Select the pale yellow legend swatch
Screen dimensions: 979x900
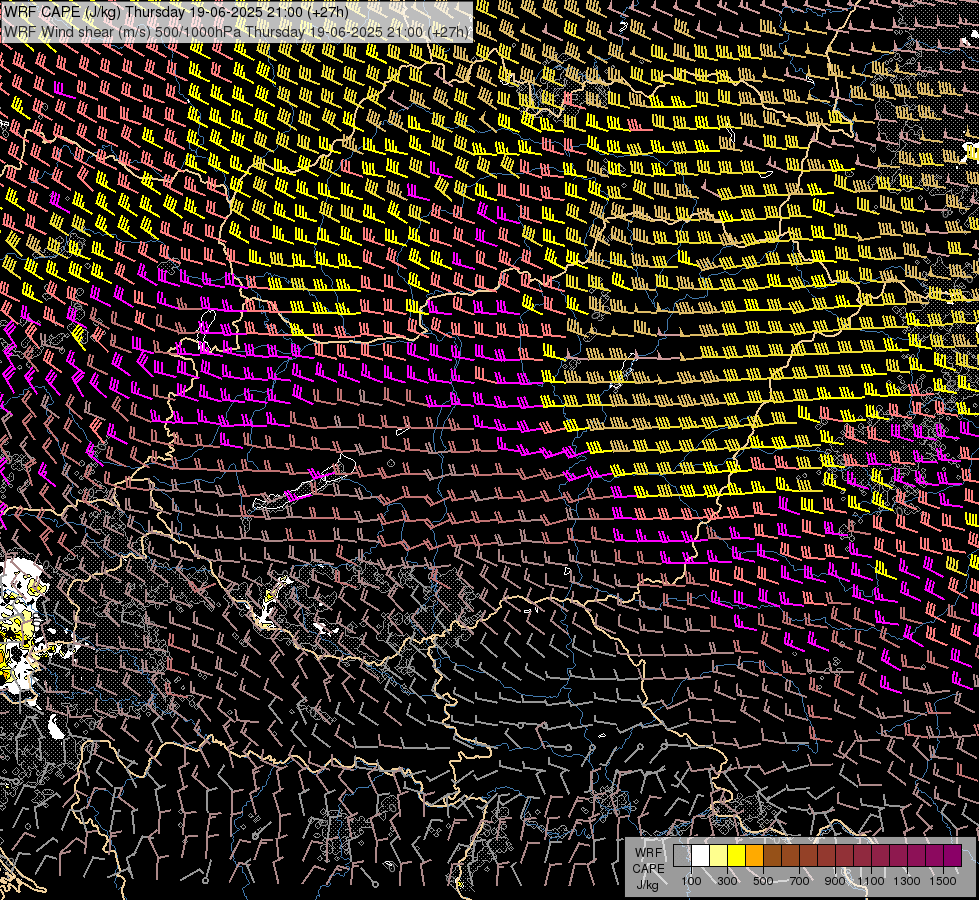(719, 855)
